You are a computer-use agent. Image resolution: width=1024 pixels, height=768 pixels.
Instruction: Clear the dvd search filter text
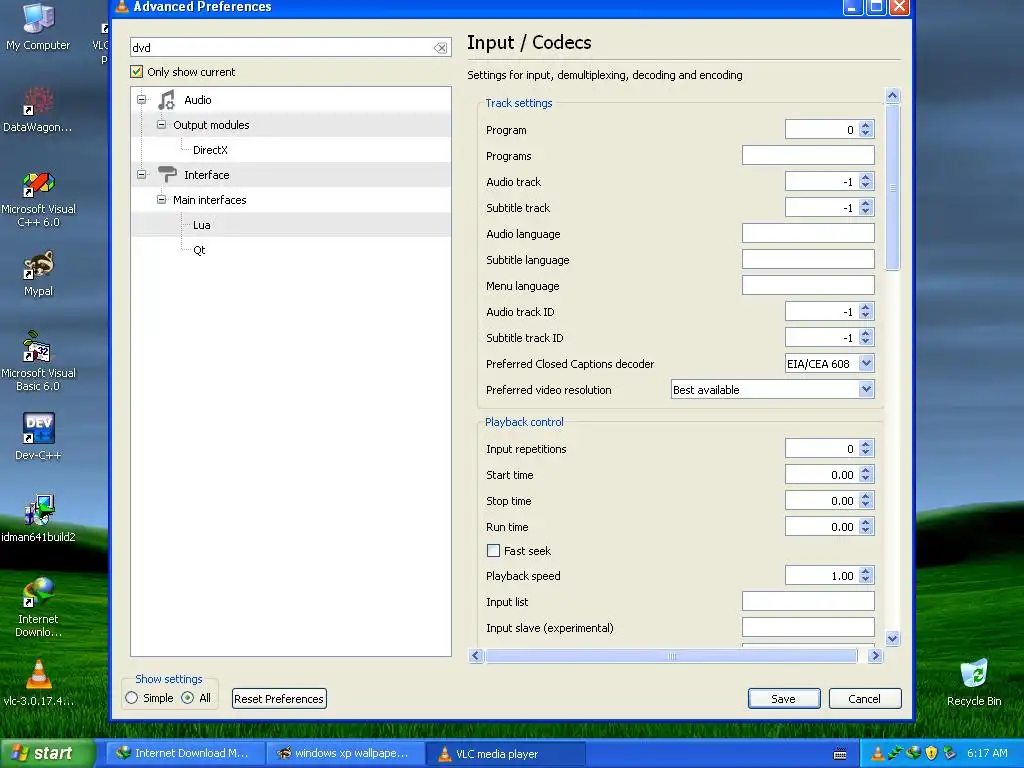(x=441, y=48)
